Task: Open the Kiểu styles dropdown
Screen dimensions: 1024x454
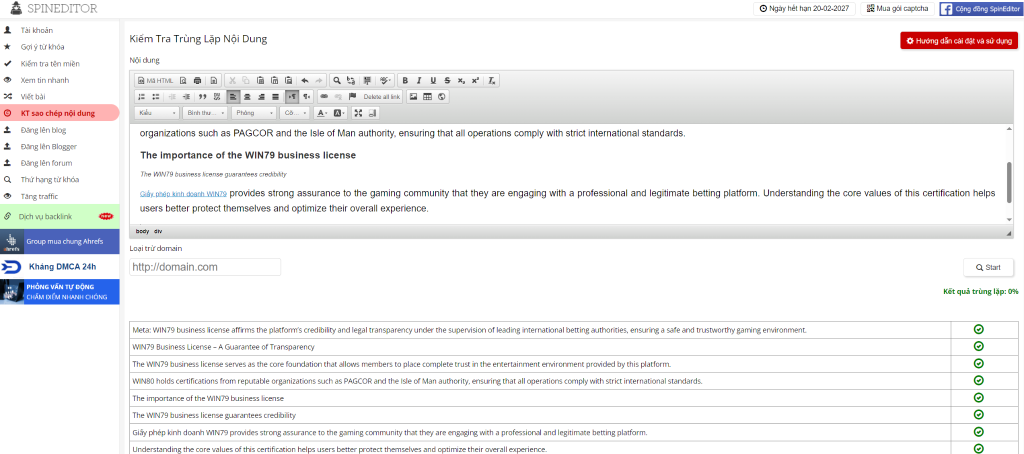Action: [x=157, y=113]
